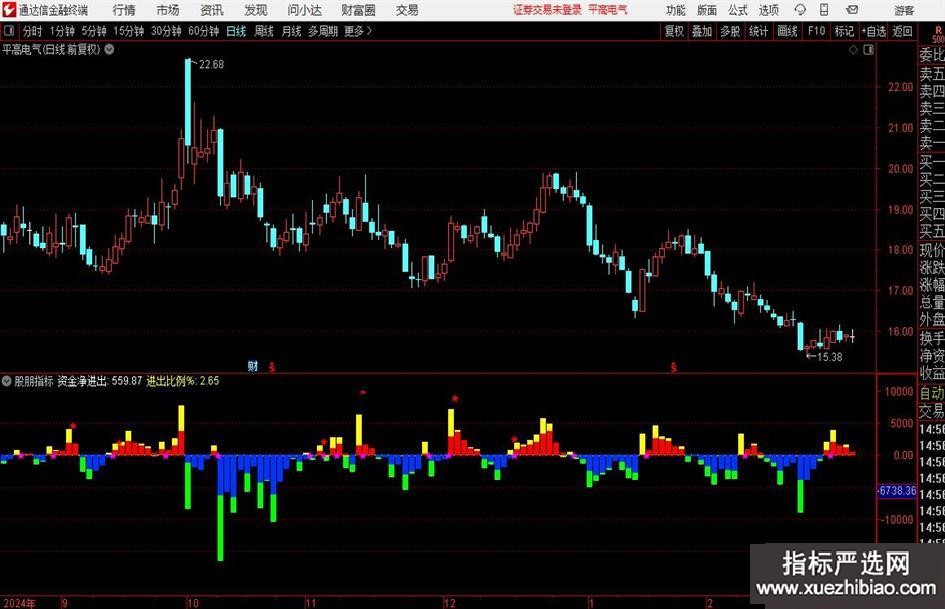Viewport: 945px width, 609px height.
Task: Open the 选项 options menu
Action: pos(768,10)
